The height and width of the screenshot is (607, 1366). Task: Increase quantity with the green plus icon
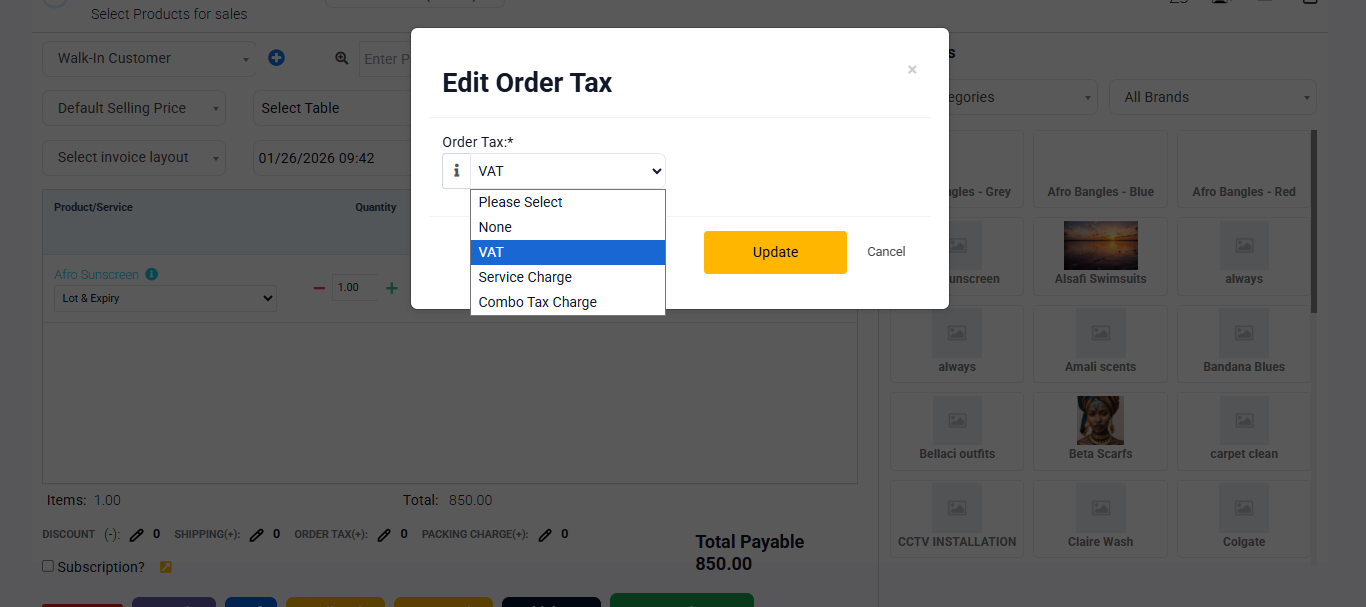coord(392,288)
